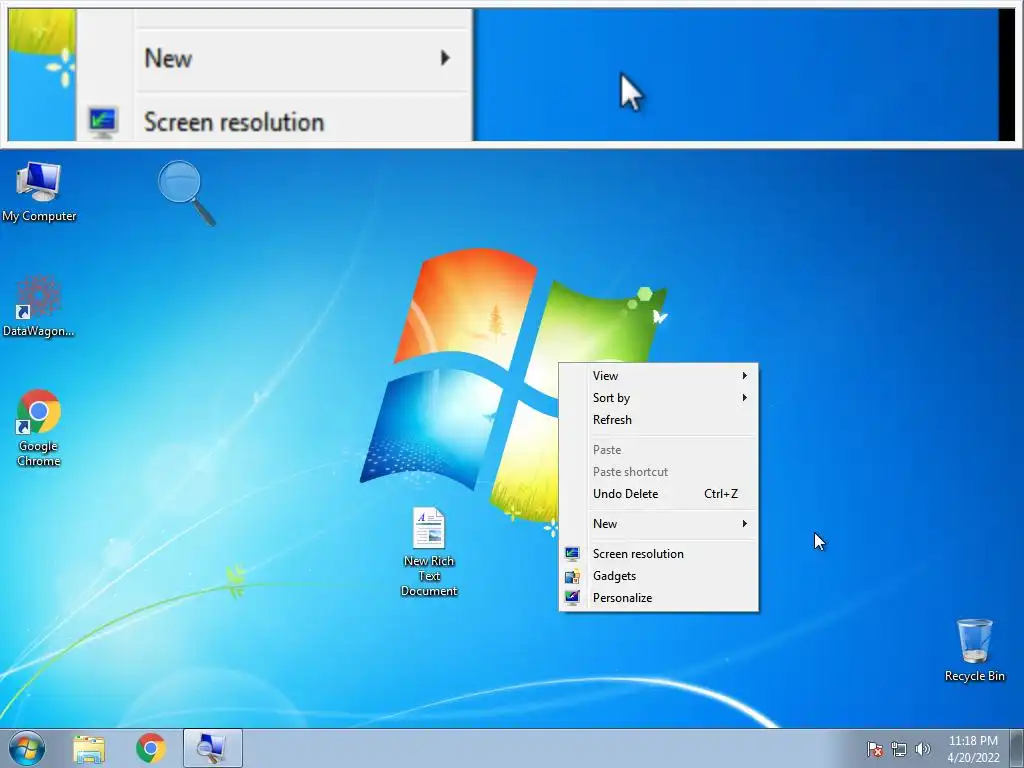Select the Recycle Bin icon
1024x768 pixels.
click(x=974, y=650)
